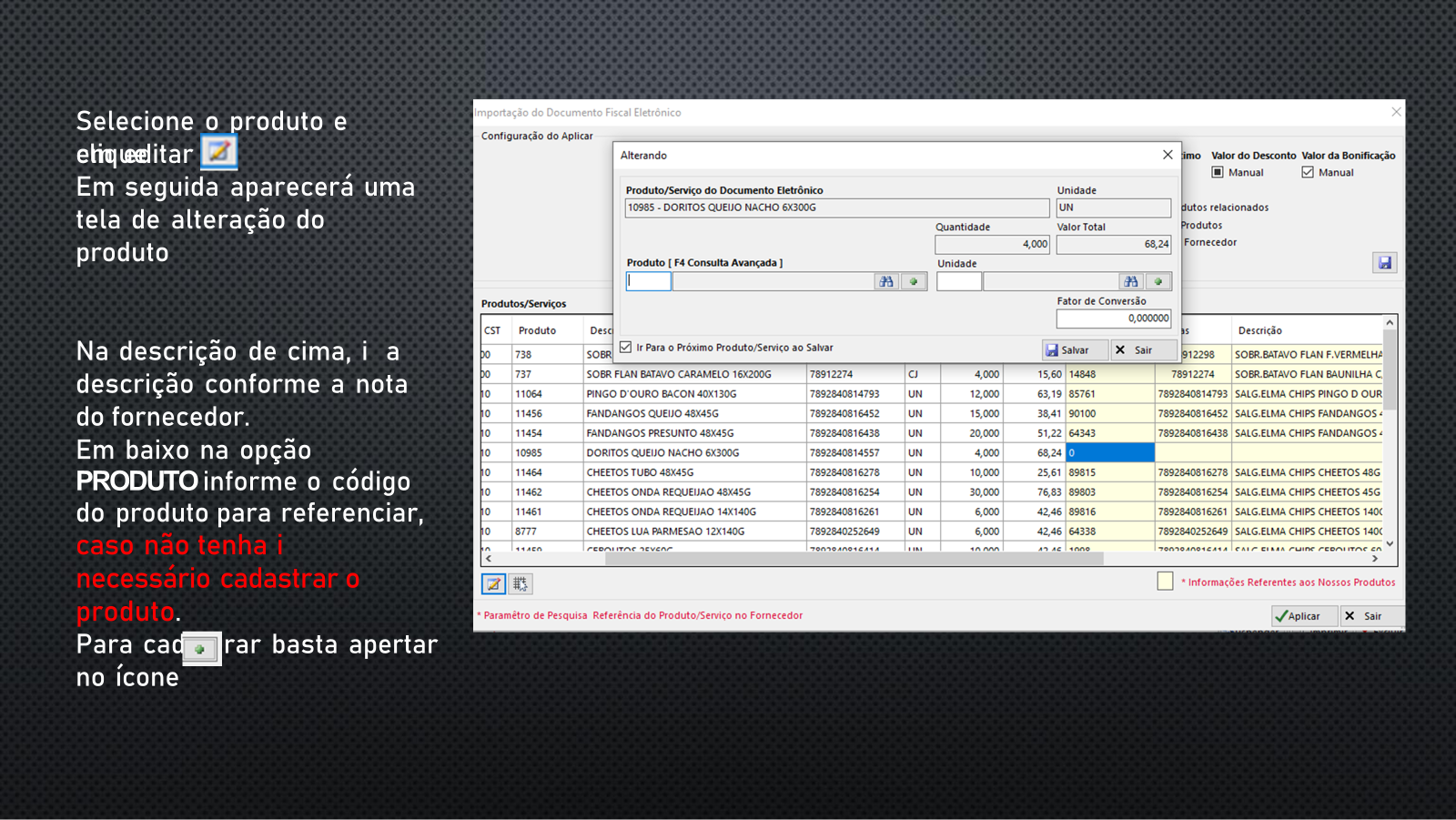Click the Unidade field showing UN
The height and width of the screenshot is (820, 1456).
coord(1114,208)
